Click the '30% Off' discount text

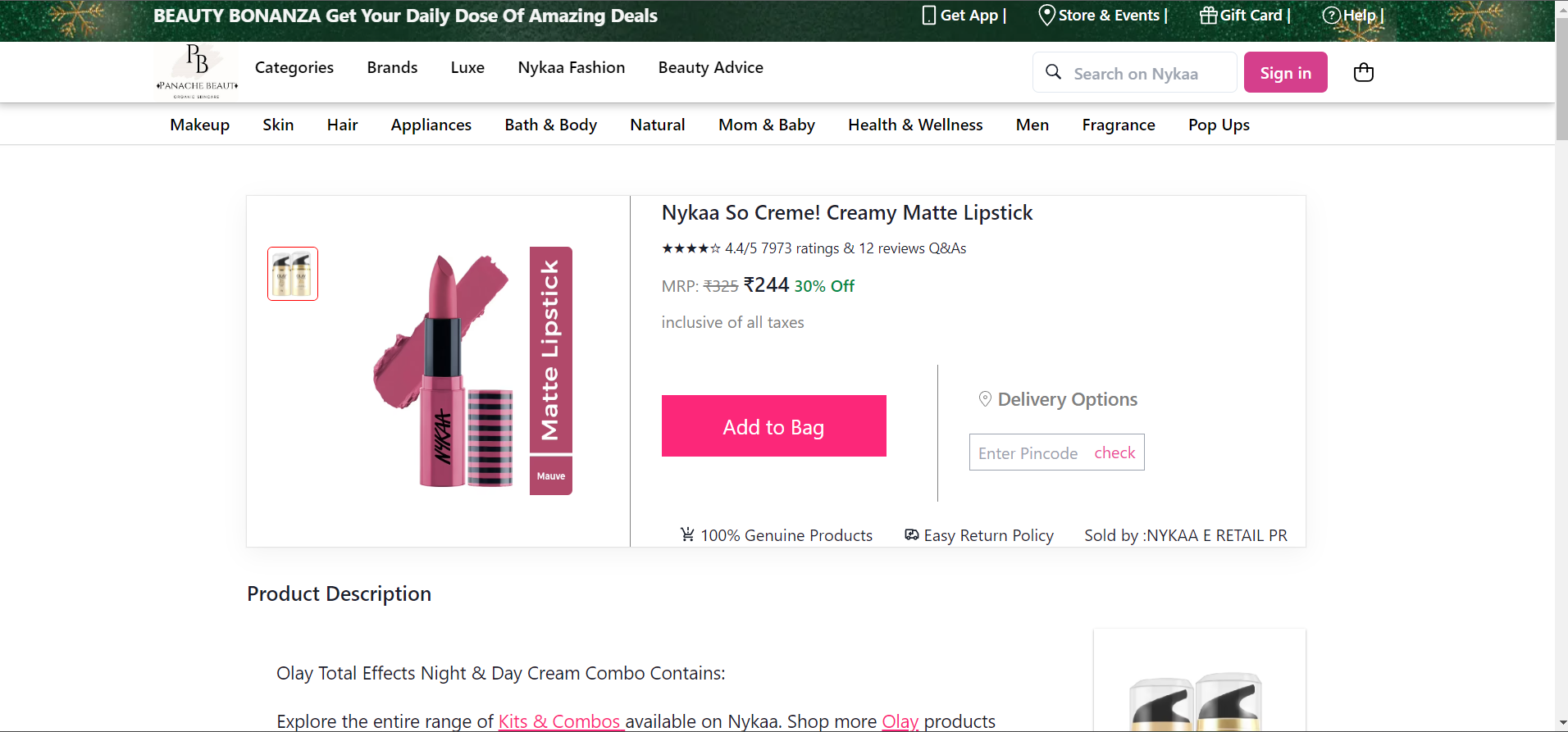tap(824, 286)
